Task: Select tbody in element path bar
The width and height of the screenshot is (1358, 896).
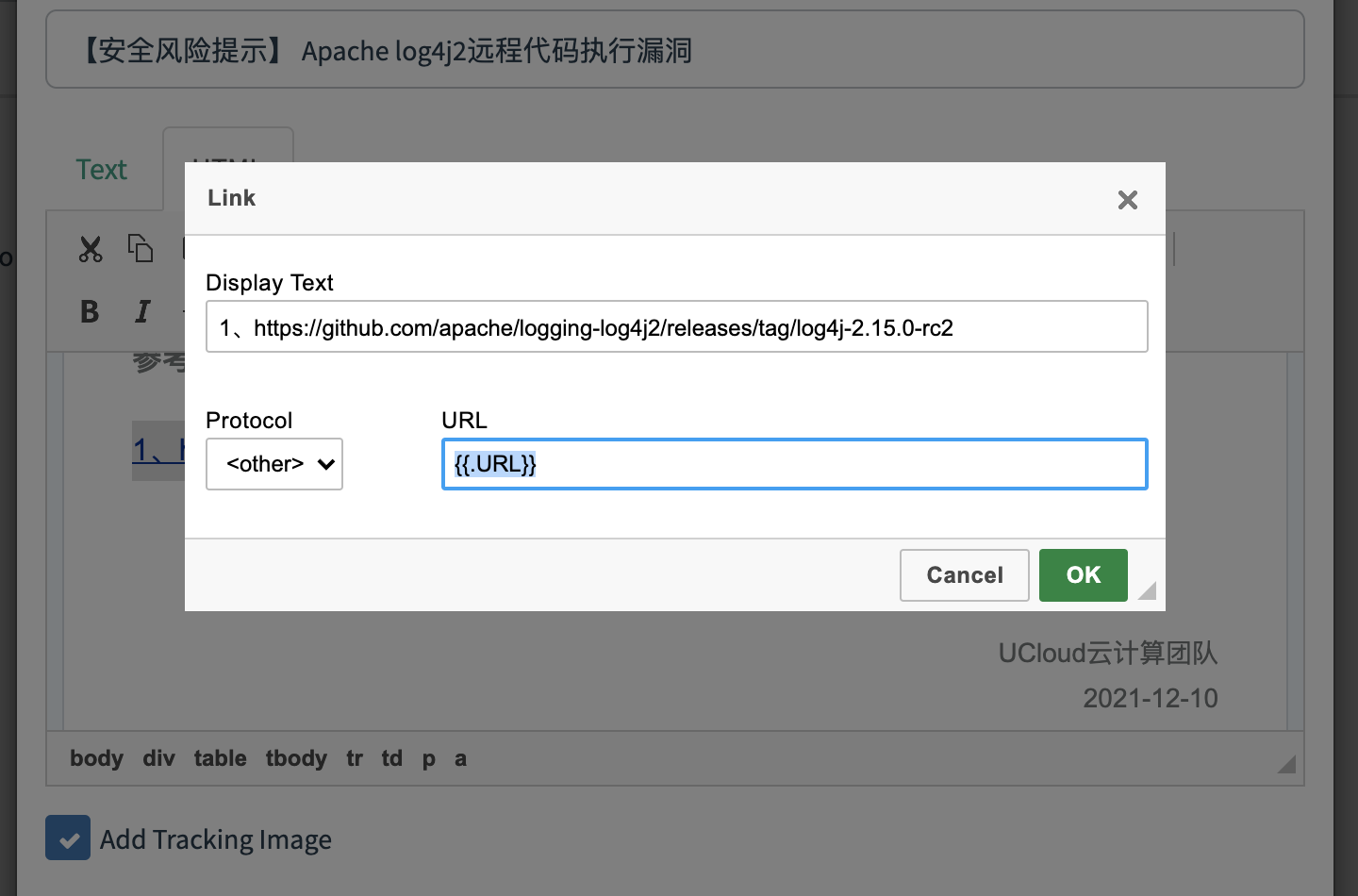Action: tap(296, 758)
